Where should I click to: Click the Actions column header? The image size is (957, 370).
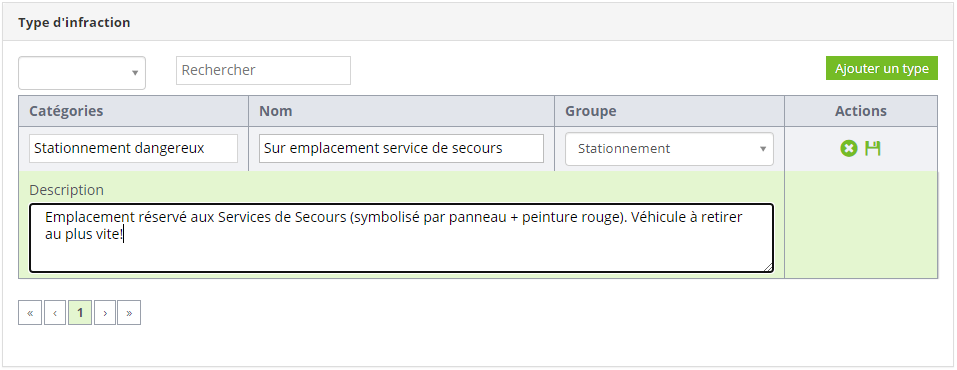click(x=861, y=111)
